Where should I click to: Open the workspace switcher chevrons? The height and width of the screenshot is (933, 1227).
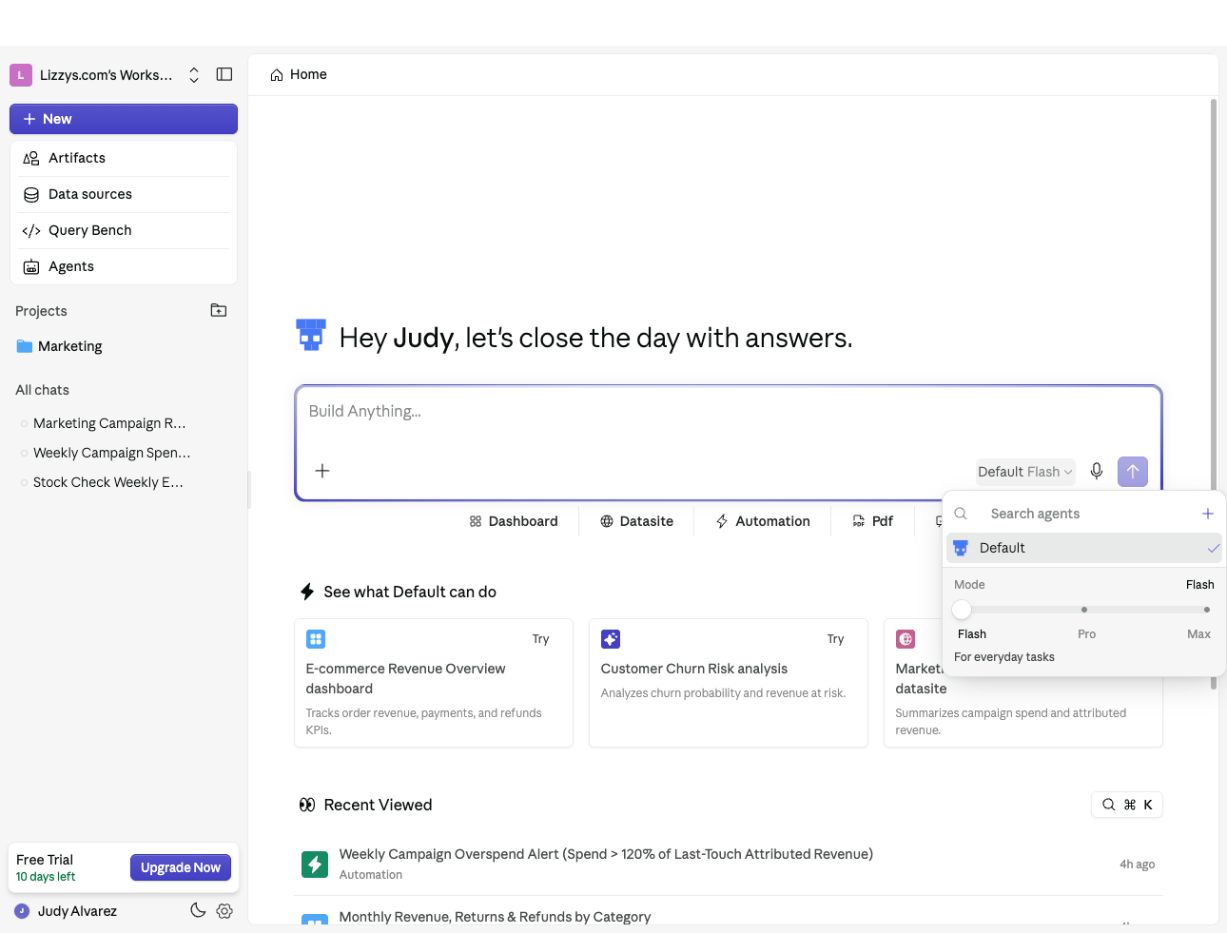coord(194,75)
